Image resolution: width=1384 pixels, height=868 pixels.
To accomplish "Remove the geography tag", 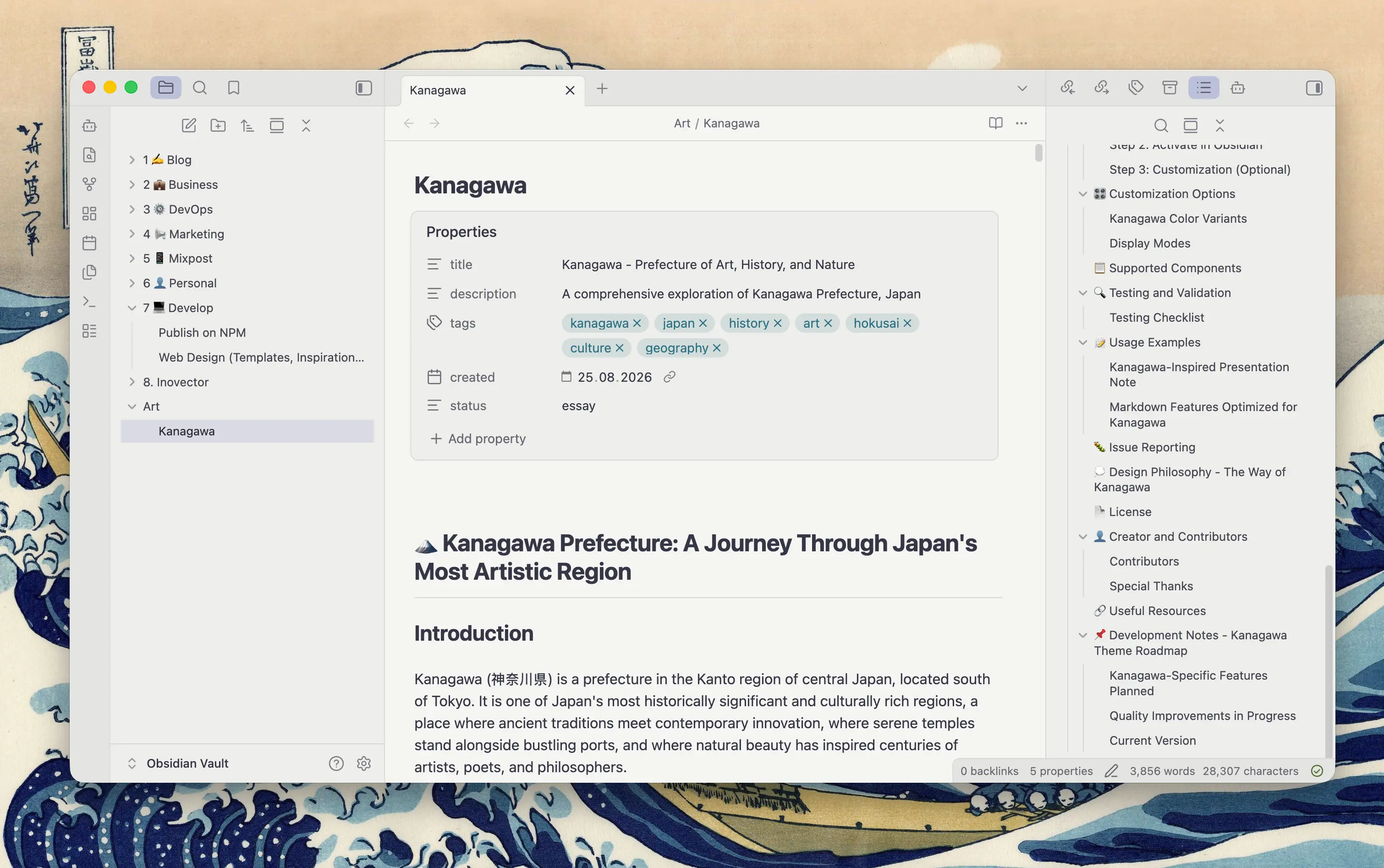I will (717, 348).
